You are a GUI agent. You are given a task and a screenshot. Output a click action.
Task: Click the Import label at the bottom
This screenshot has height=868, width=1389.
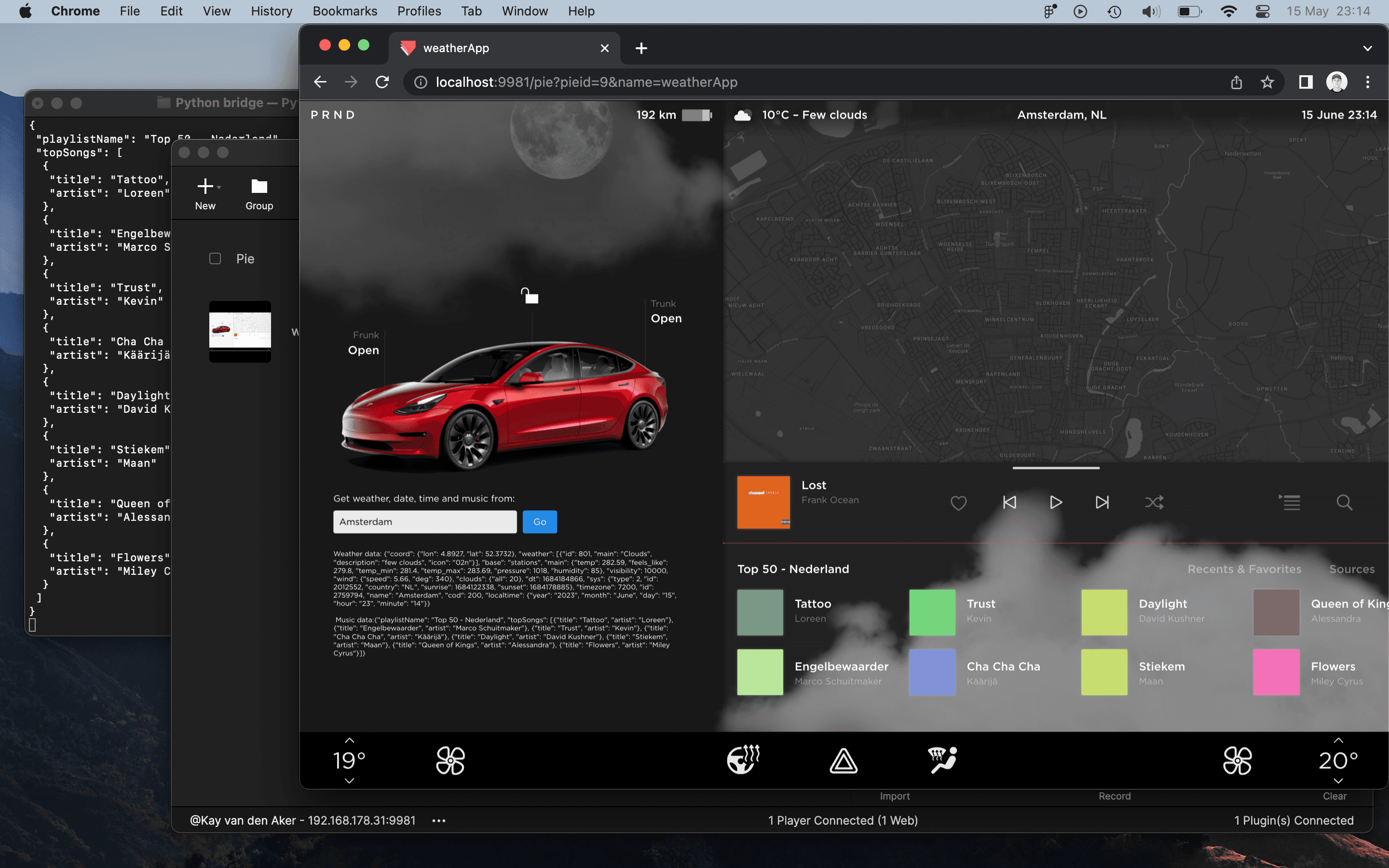(896, 796)
